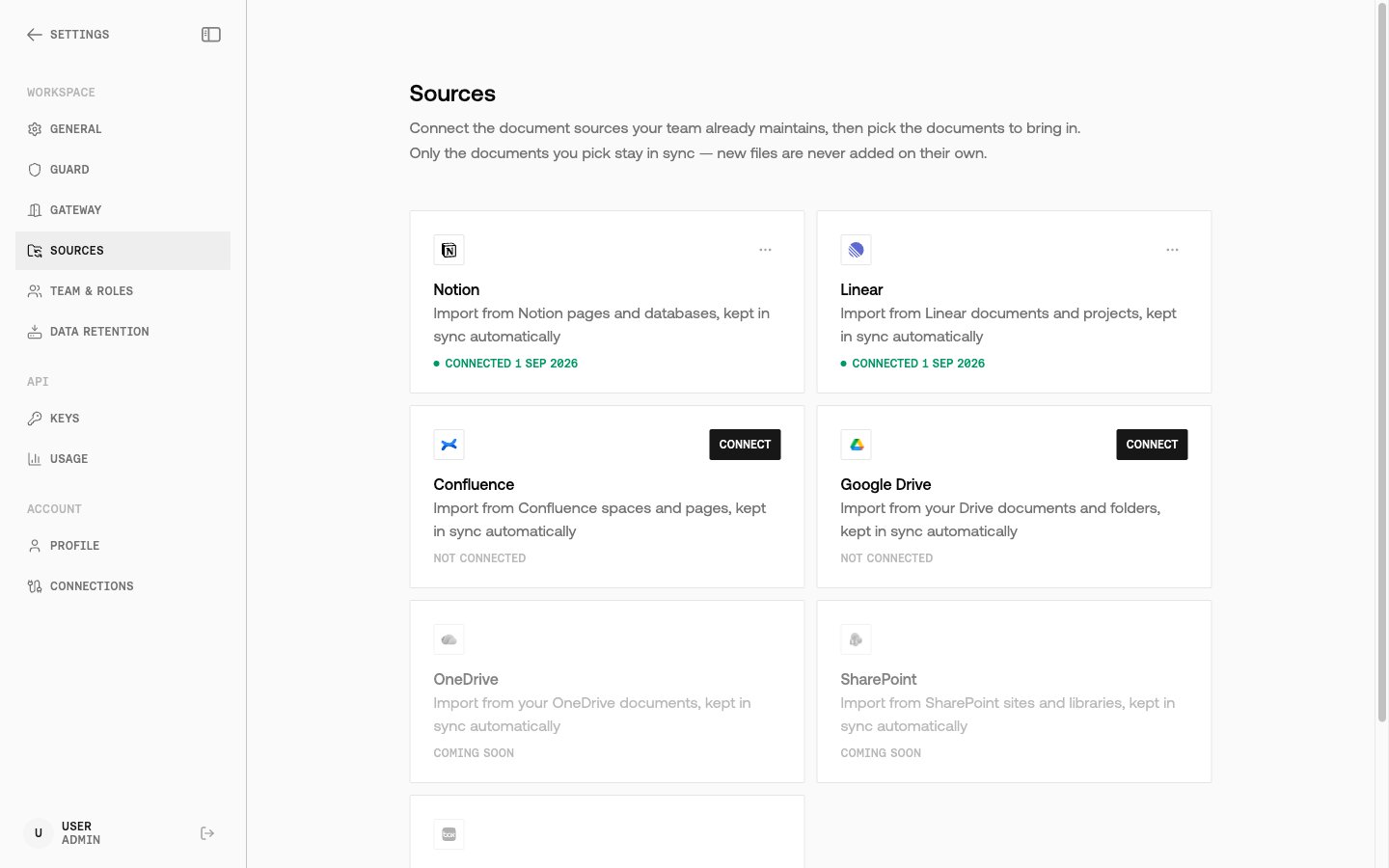Click the Google Drive logo icon

(x=856, y=445)
